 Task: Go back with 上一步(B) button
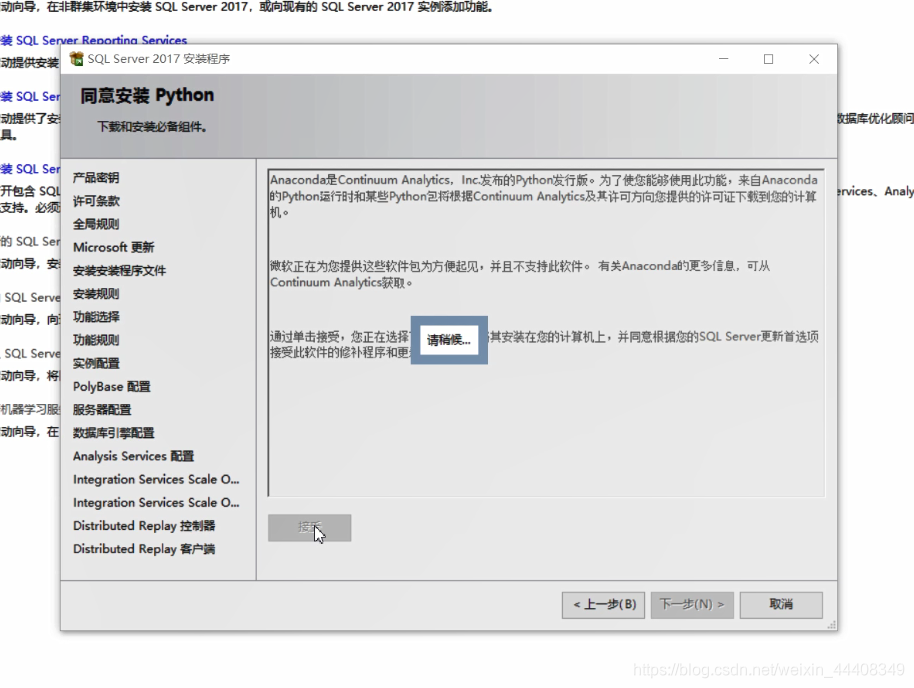603,605
